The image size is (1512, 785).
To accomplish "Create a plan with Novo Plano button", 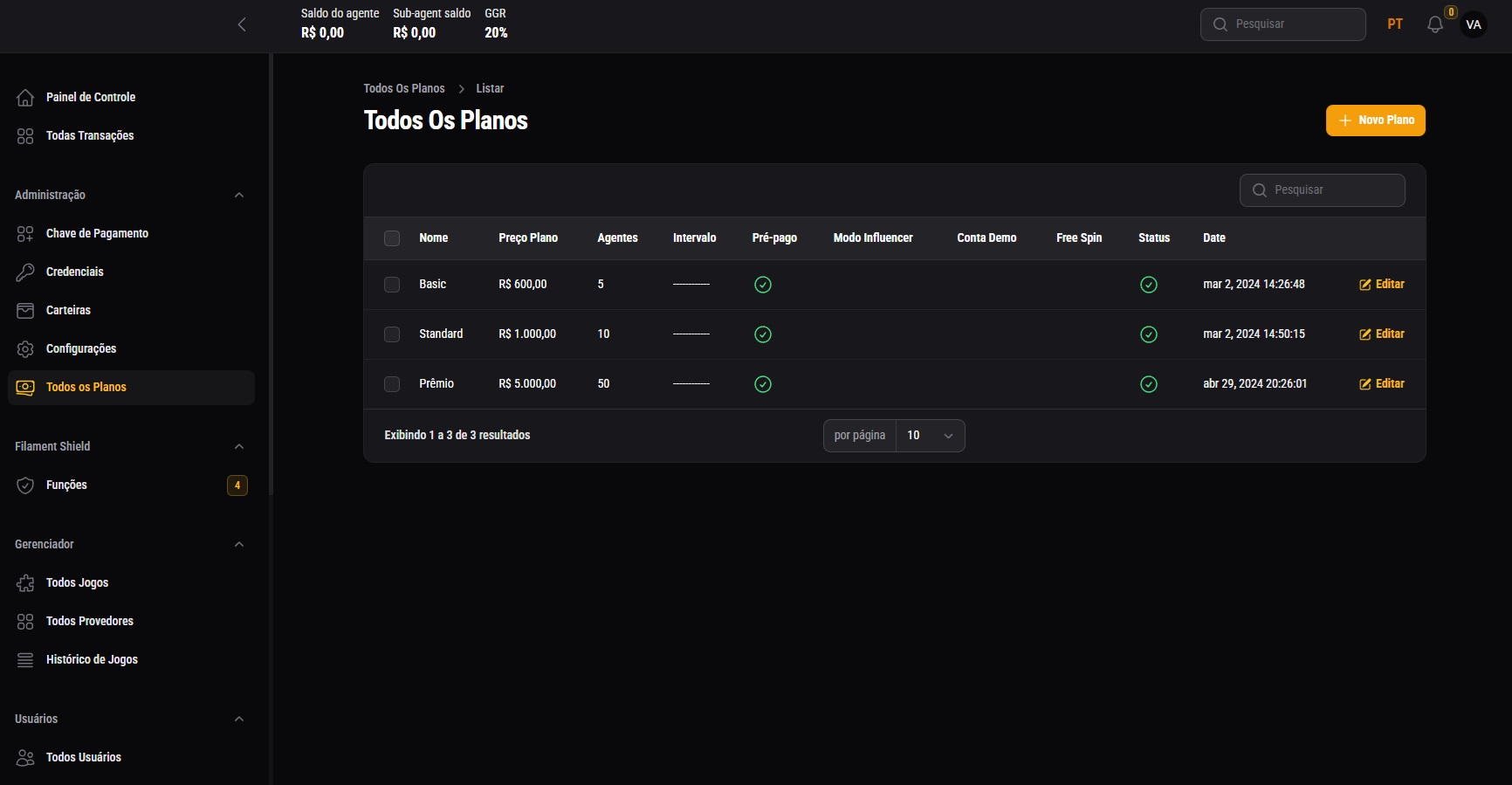I will [x=1375, y=121].
